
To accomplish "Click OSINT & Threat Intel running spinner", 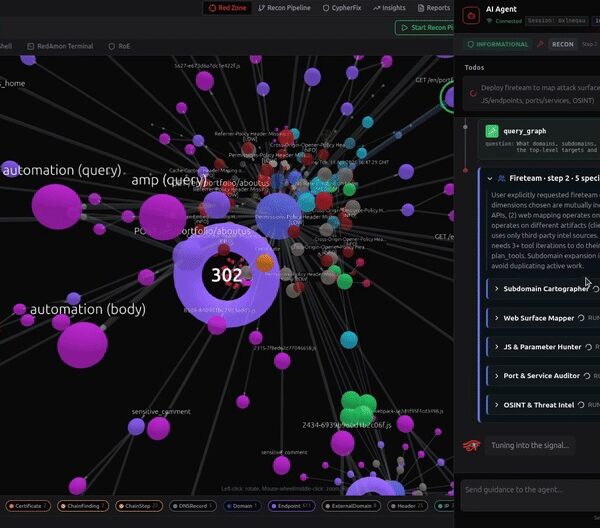I will coord(581,405).
